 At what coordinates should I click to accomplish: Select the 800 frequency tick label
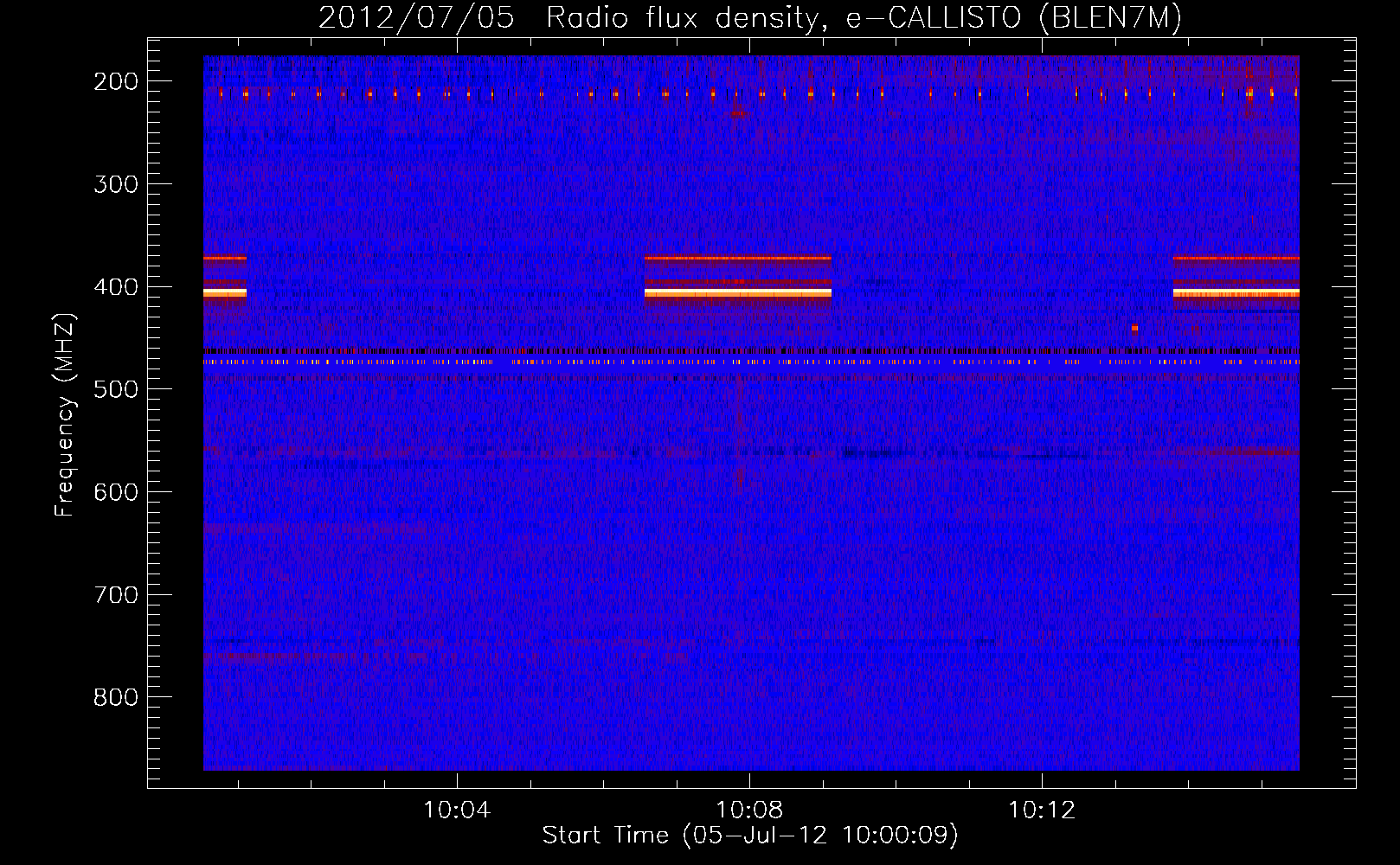point(116,697)
